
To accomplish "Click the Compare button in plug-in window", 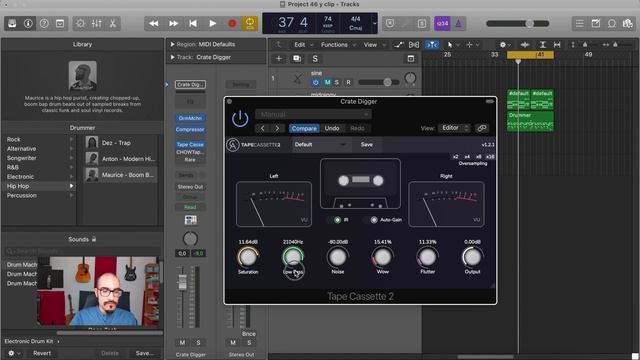I will pyautogui.click(x=304, y=128).
